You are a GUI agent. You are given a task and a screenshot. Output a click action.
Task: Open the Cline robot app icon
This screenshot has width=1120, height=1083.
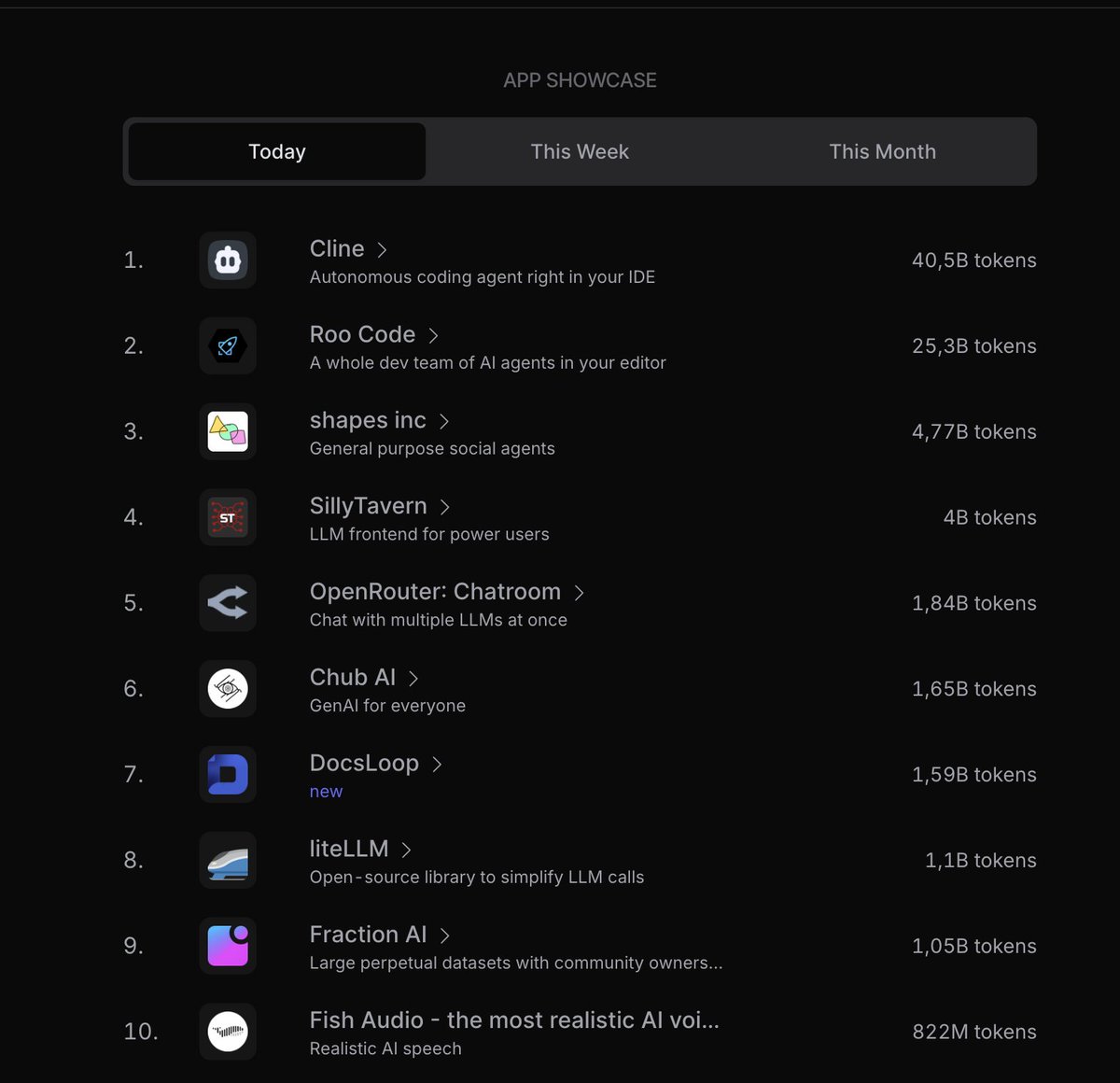pos(228,260)
